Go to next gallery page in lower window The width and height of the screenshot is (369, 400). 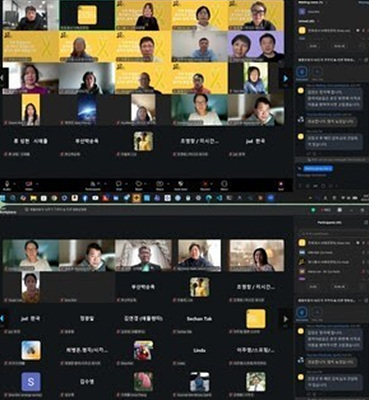(285, 319)
